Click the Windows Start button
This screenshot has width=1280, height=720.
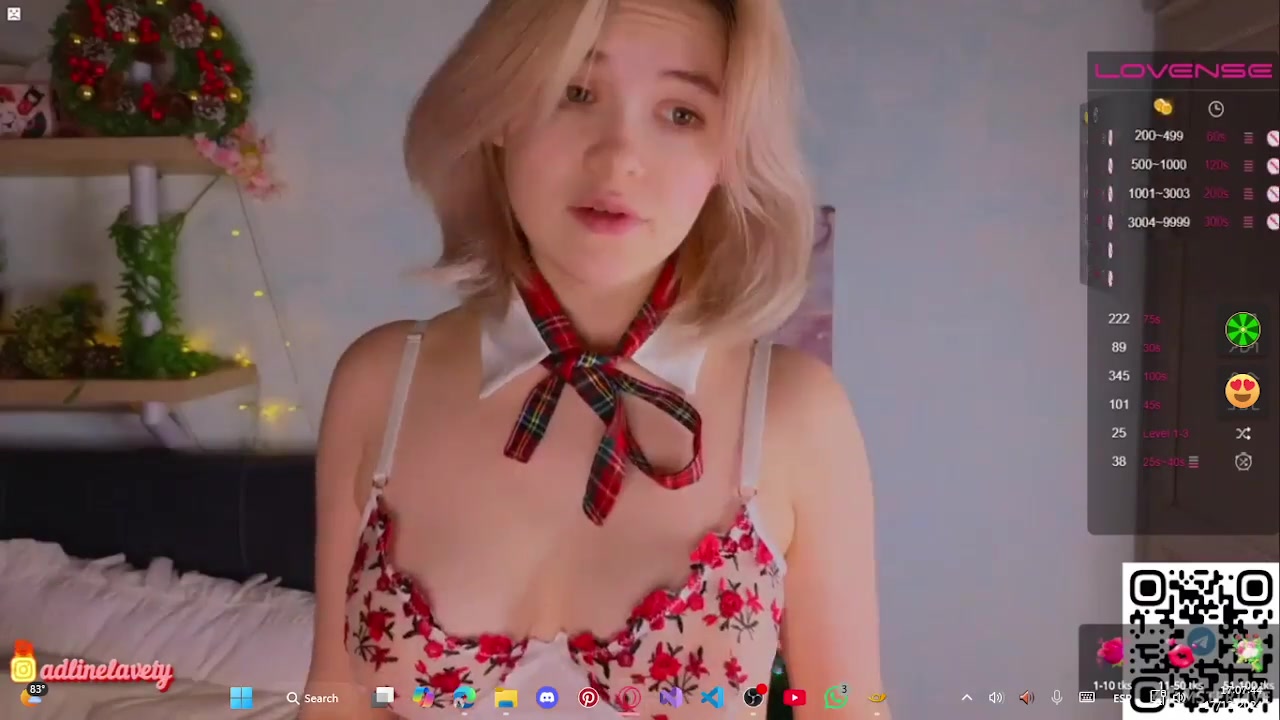tap(241, 698)
